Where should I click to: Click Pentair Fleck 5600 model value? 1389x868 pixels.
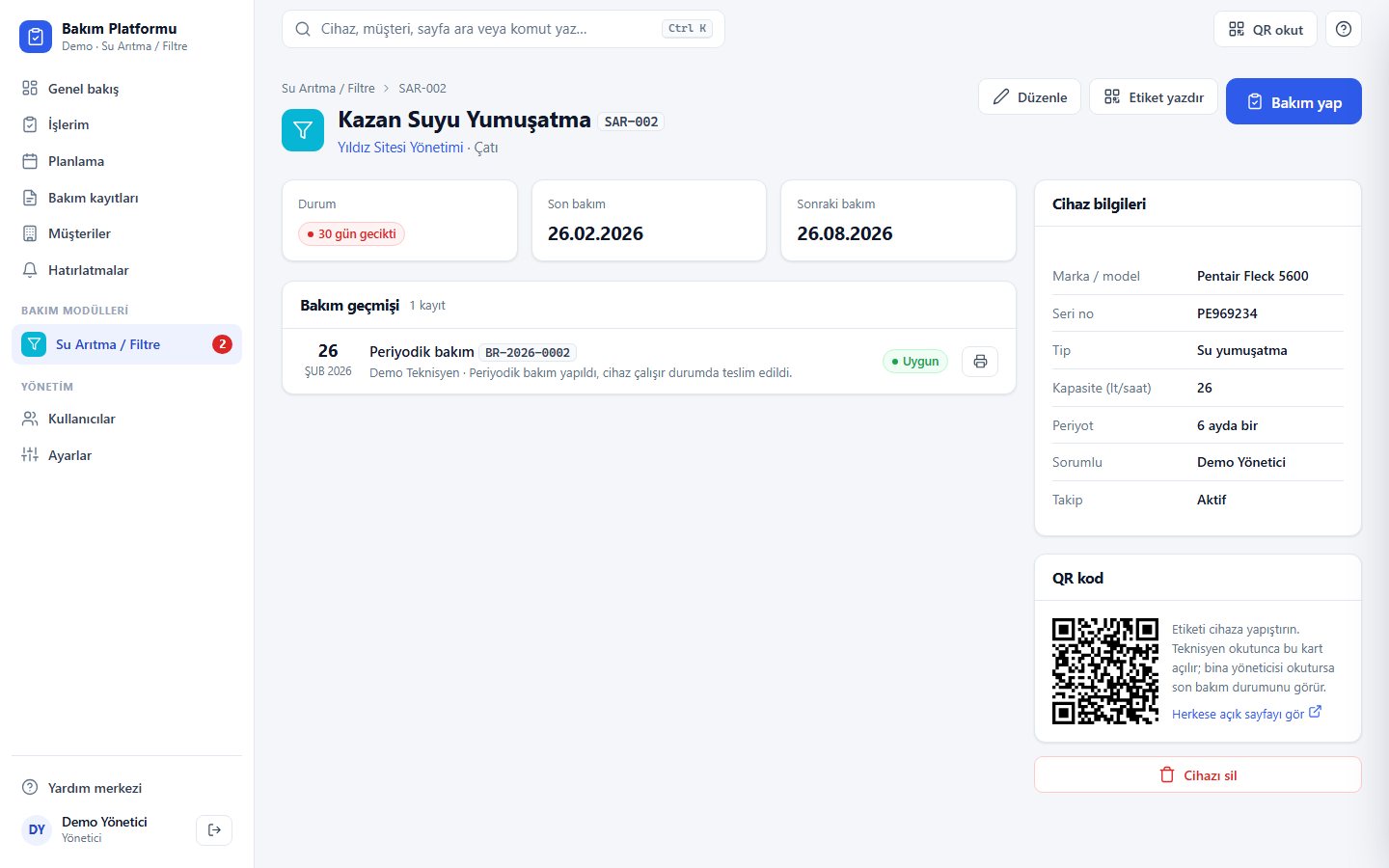(x=1252, y=276)
